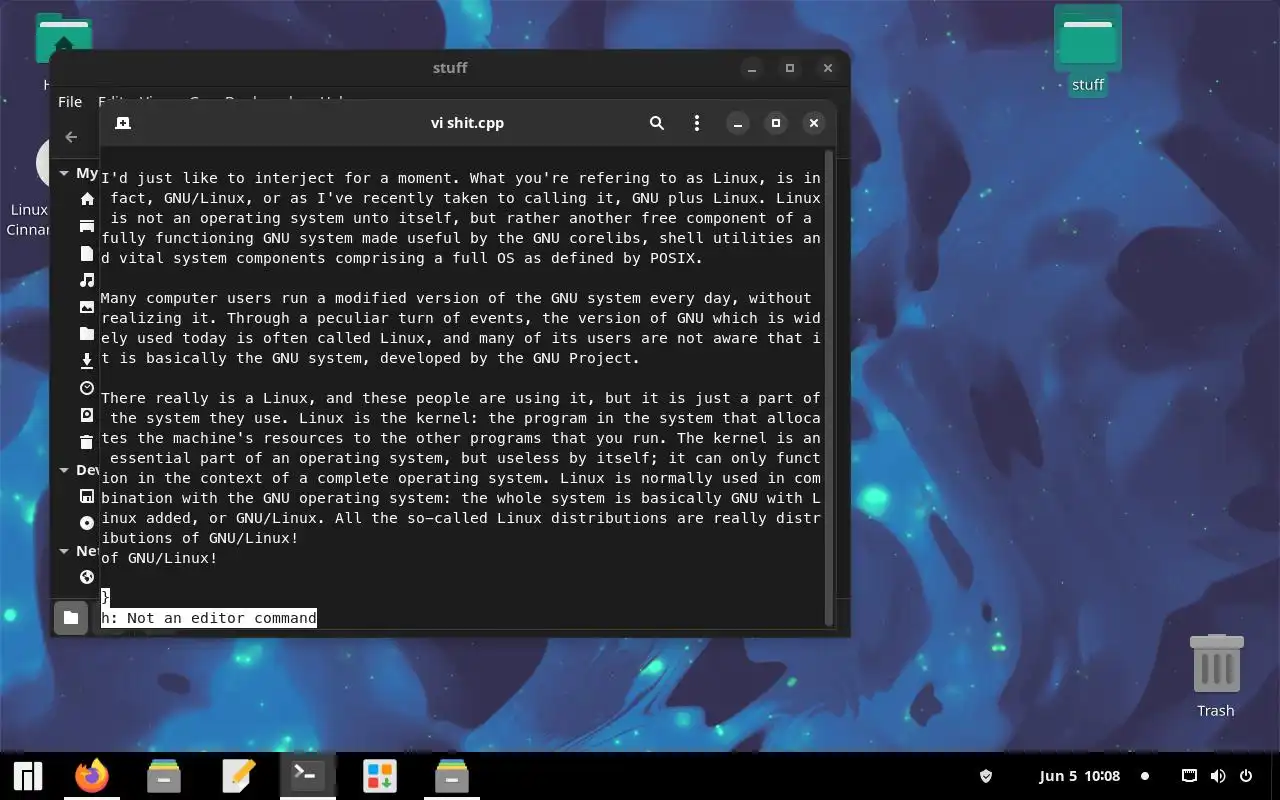Open a new tab in the terminal
Screen dimensions: 1280x800
coord(123,123)
